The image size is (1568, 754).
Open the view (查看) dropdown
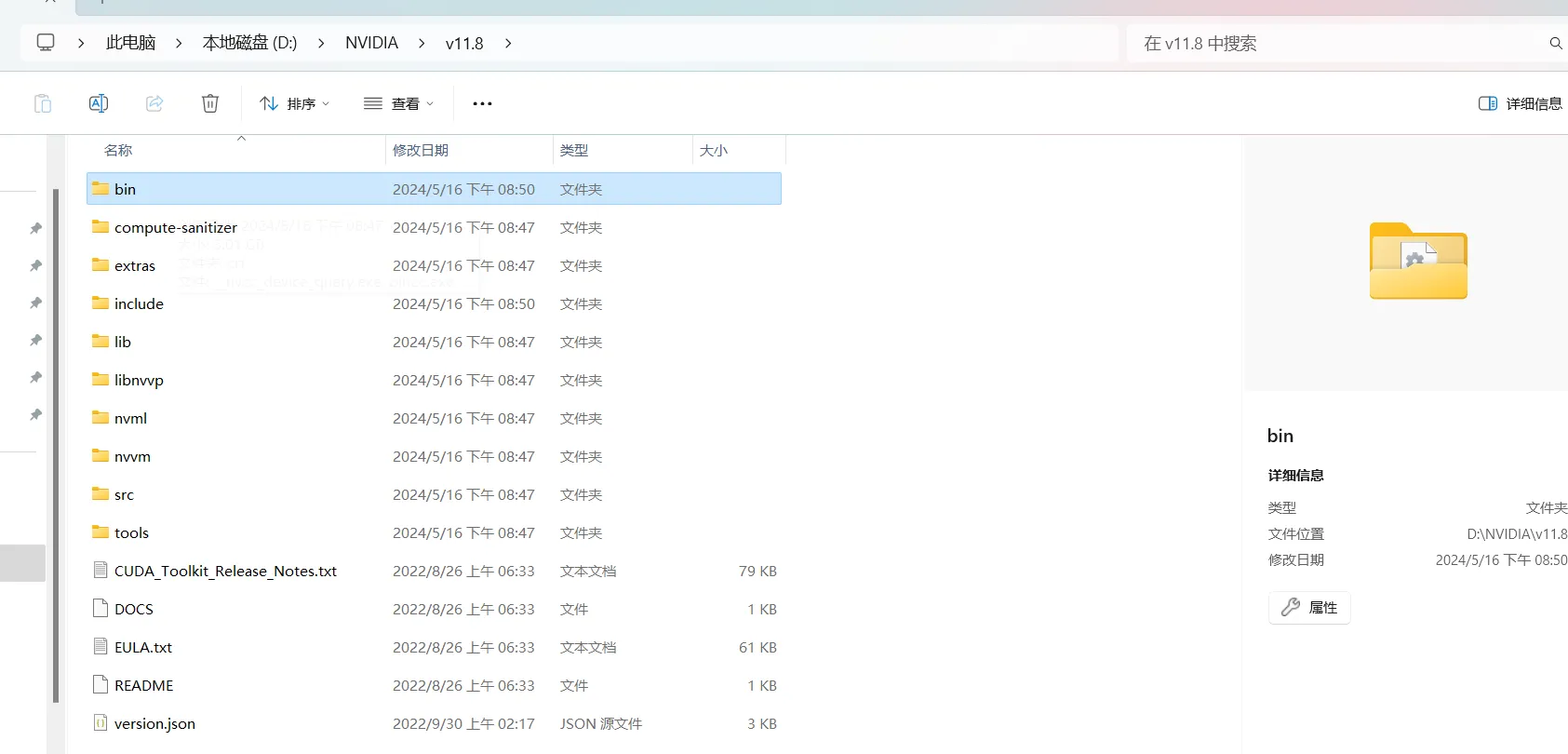(x=398, y=103)
